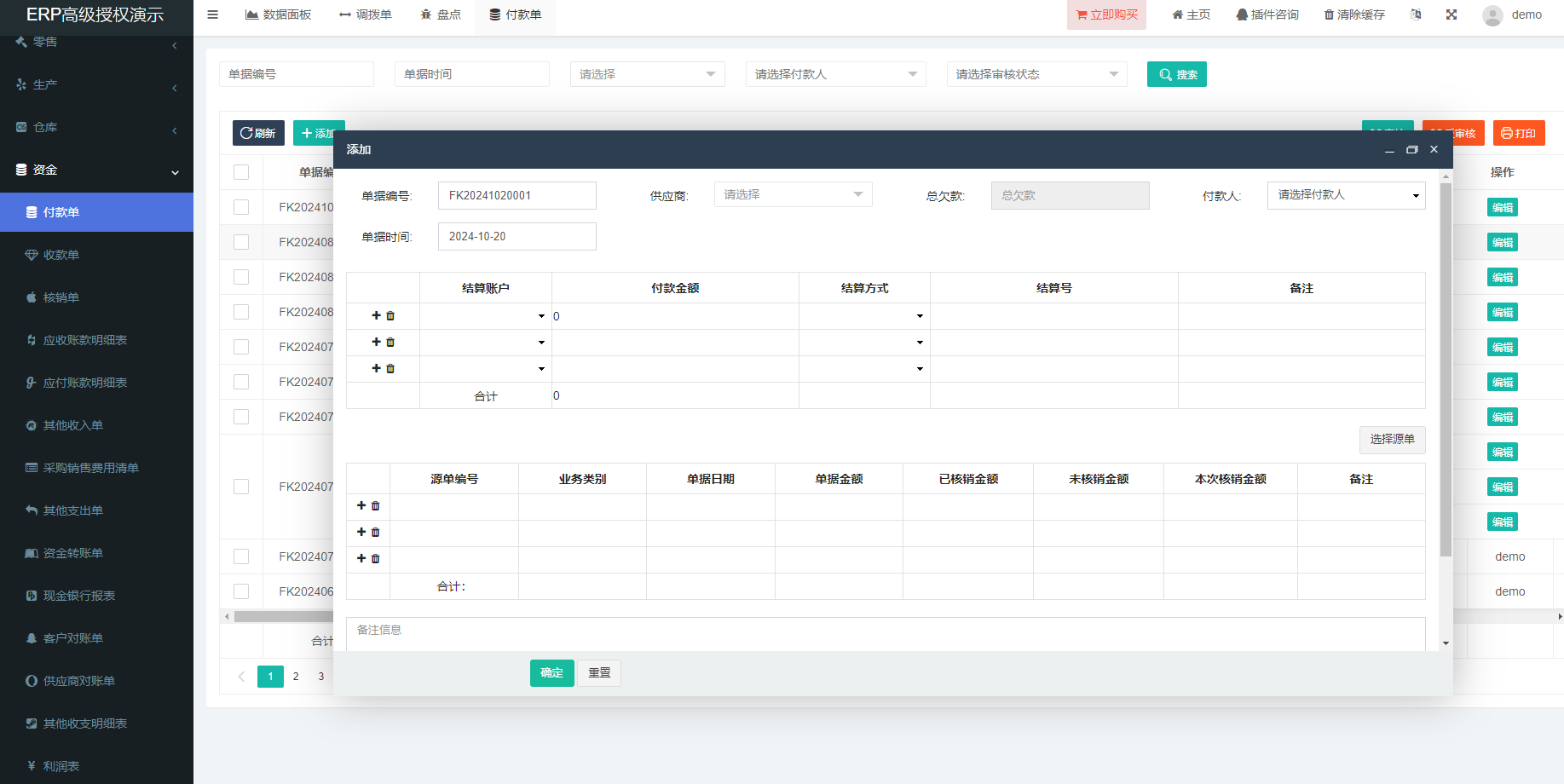The height and width of the screenshot is (784, 1564).
Task: Toggle the select-all checkbox in table header
Action: 241,172
